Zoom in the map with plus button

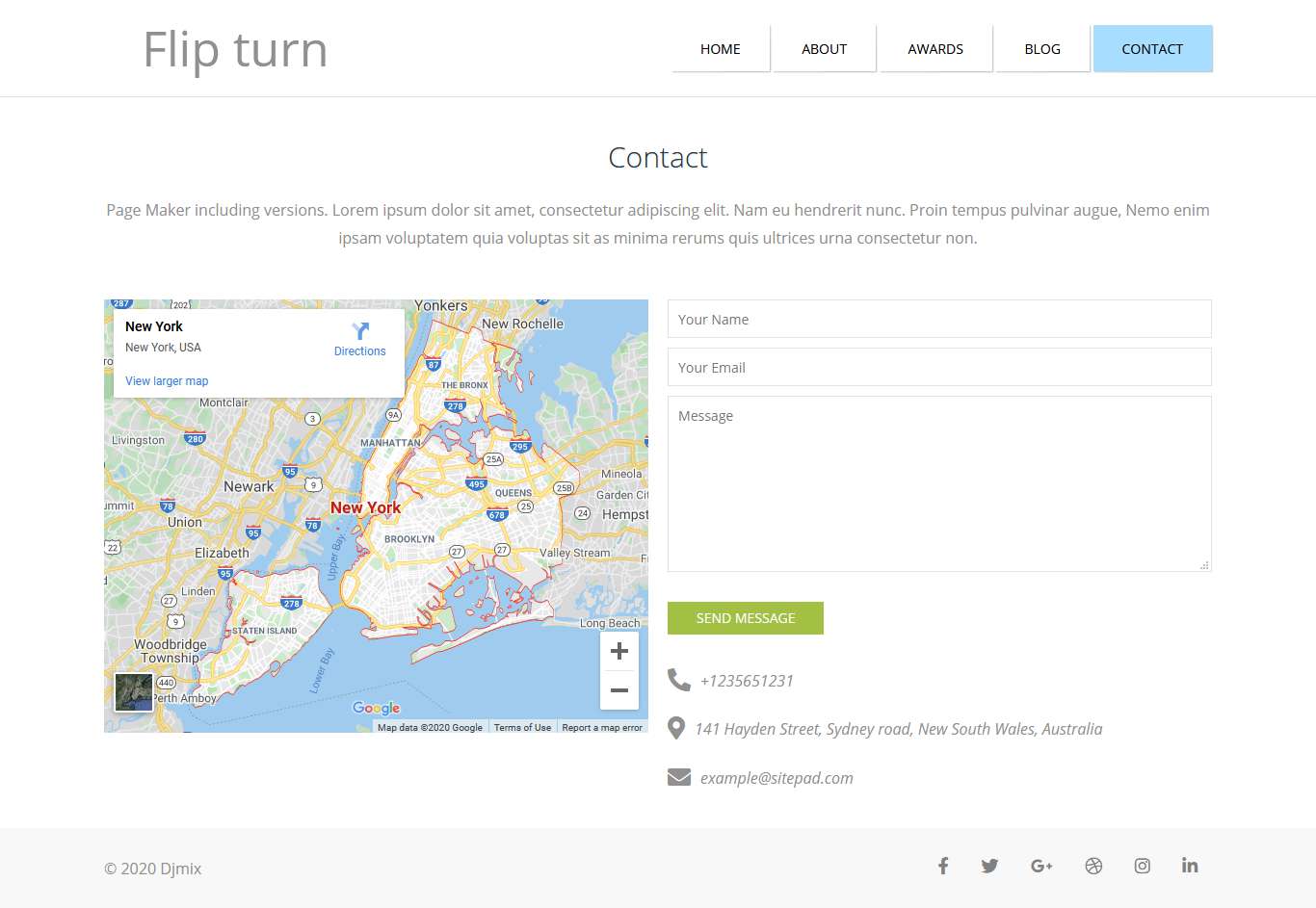click(619, 651)
